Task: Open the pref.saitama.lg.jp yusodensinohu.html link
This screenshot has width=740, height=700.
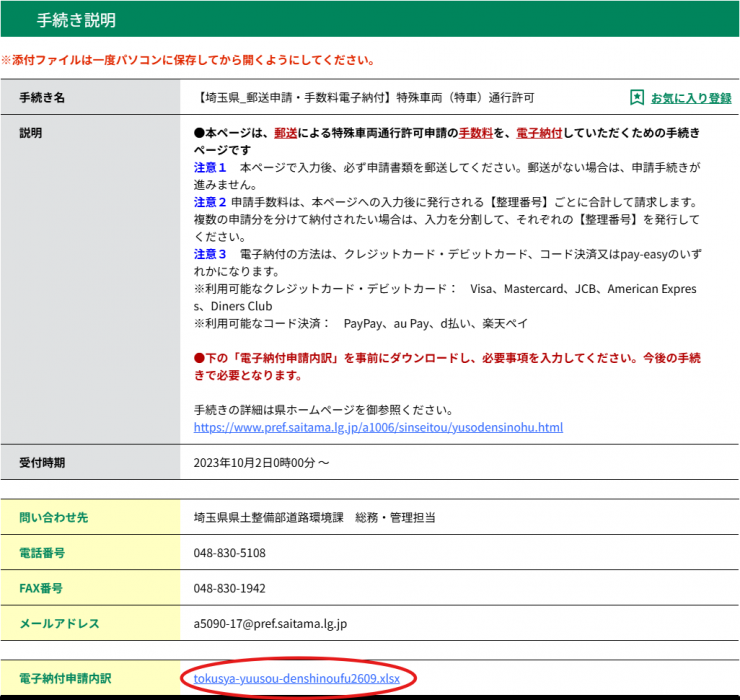Action: pyautogui.click(x=378, y=427)
